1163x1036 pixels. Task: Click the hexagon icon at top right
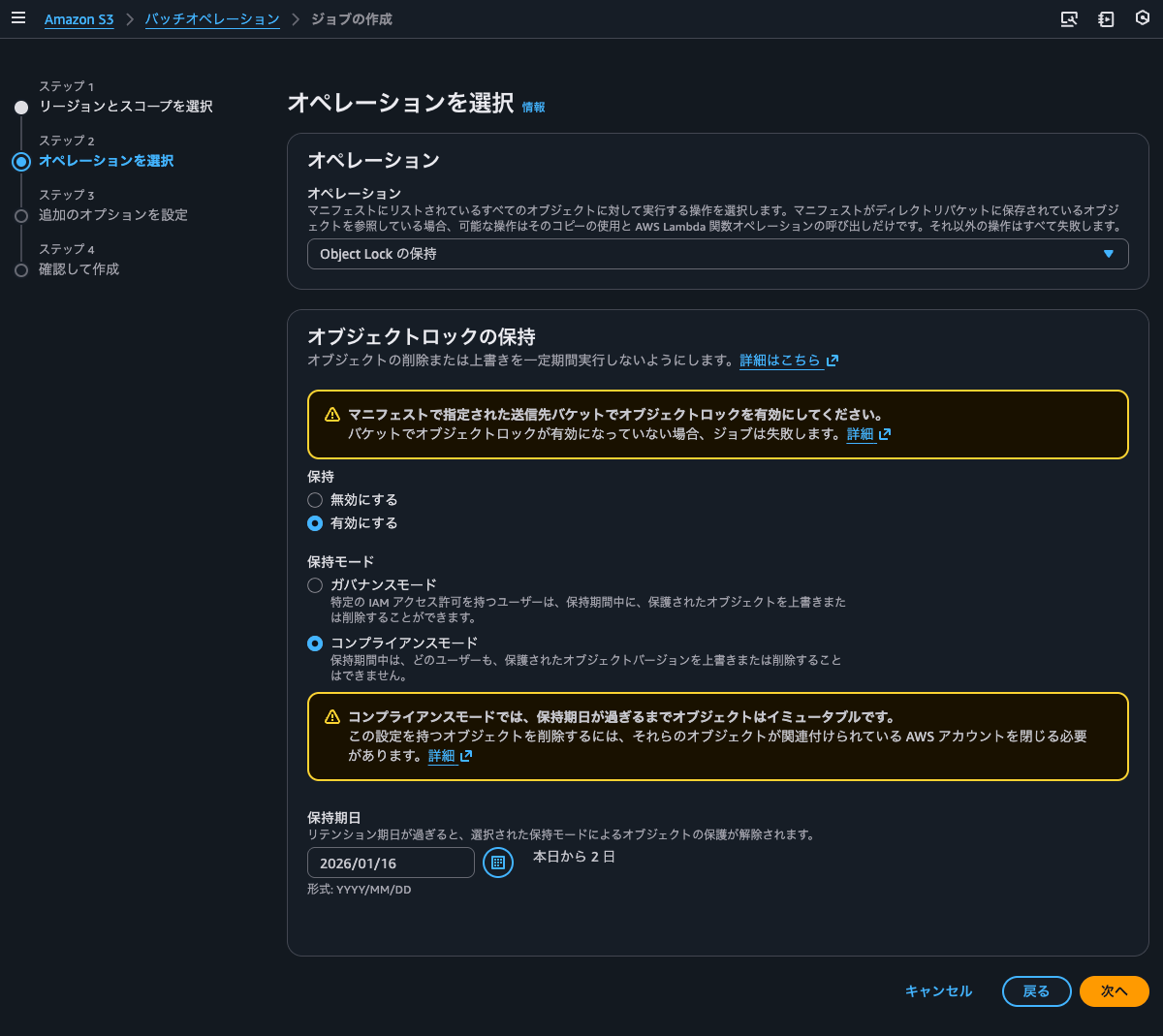click(1141, 18)
